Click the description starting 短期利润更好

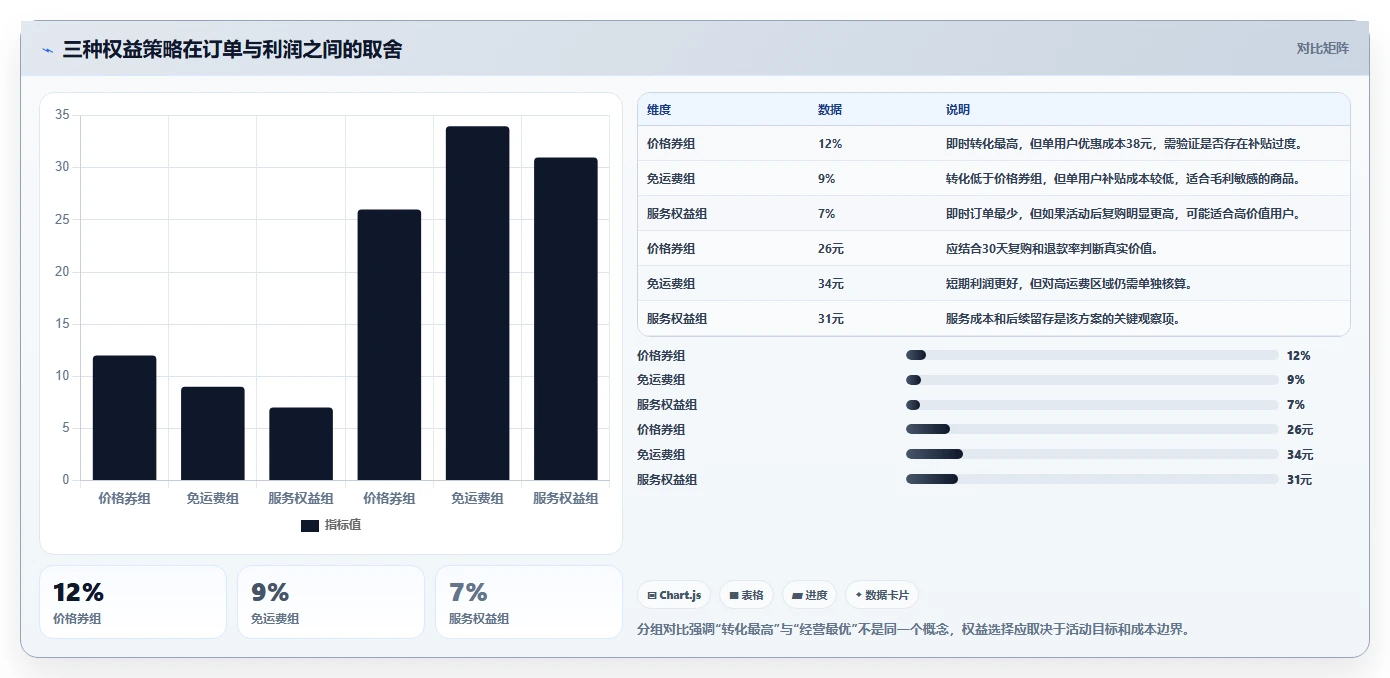1069,284
